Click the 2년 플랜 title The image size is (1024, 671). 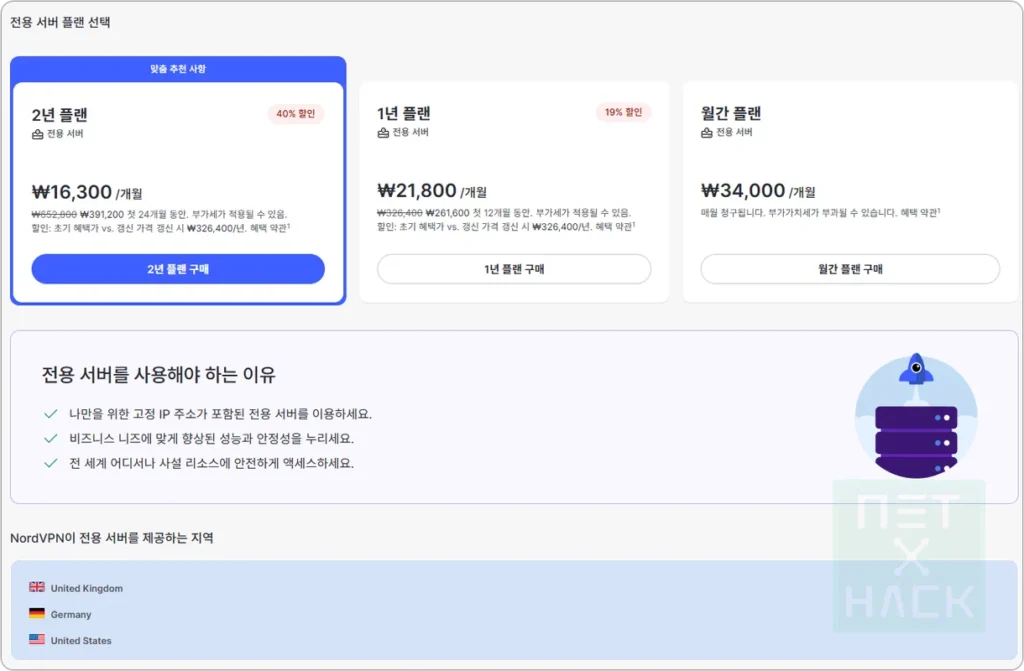59,115
